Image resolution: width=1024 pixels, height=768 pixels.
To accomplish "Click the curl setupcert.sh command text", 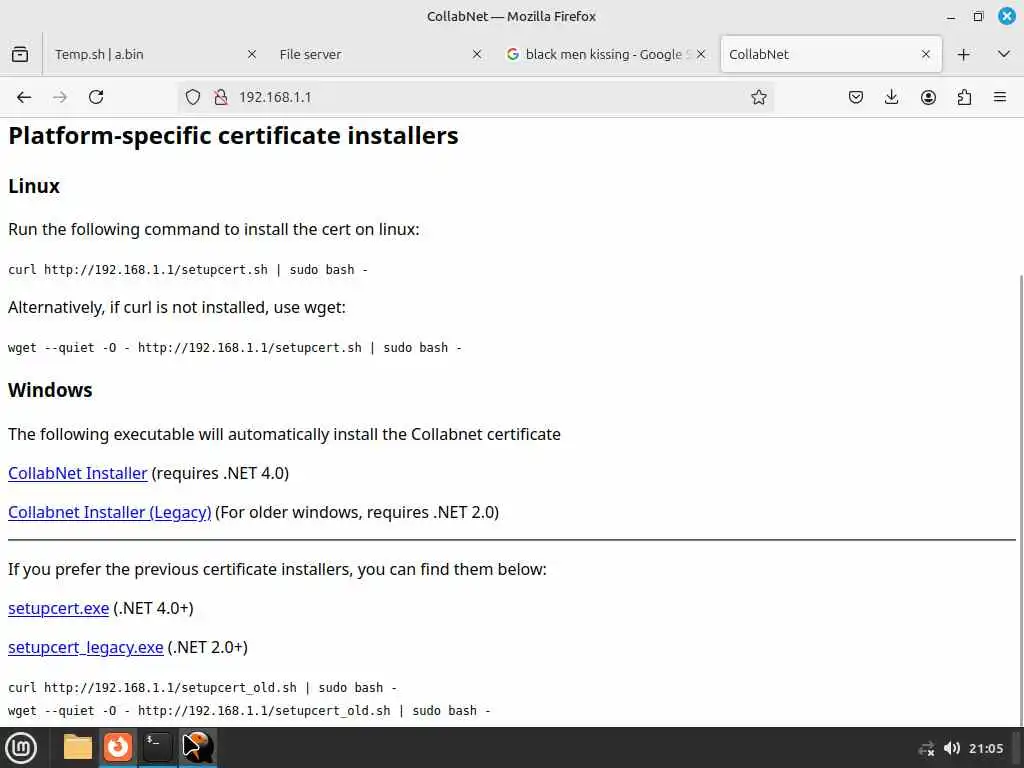I will 188,270.
